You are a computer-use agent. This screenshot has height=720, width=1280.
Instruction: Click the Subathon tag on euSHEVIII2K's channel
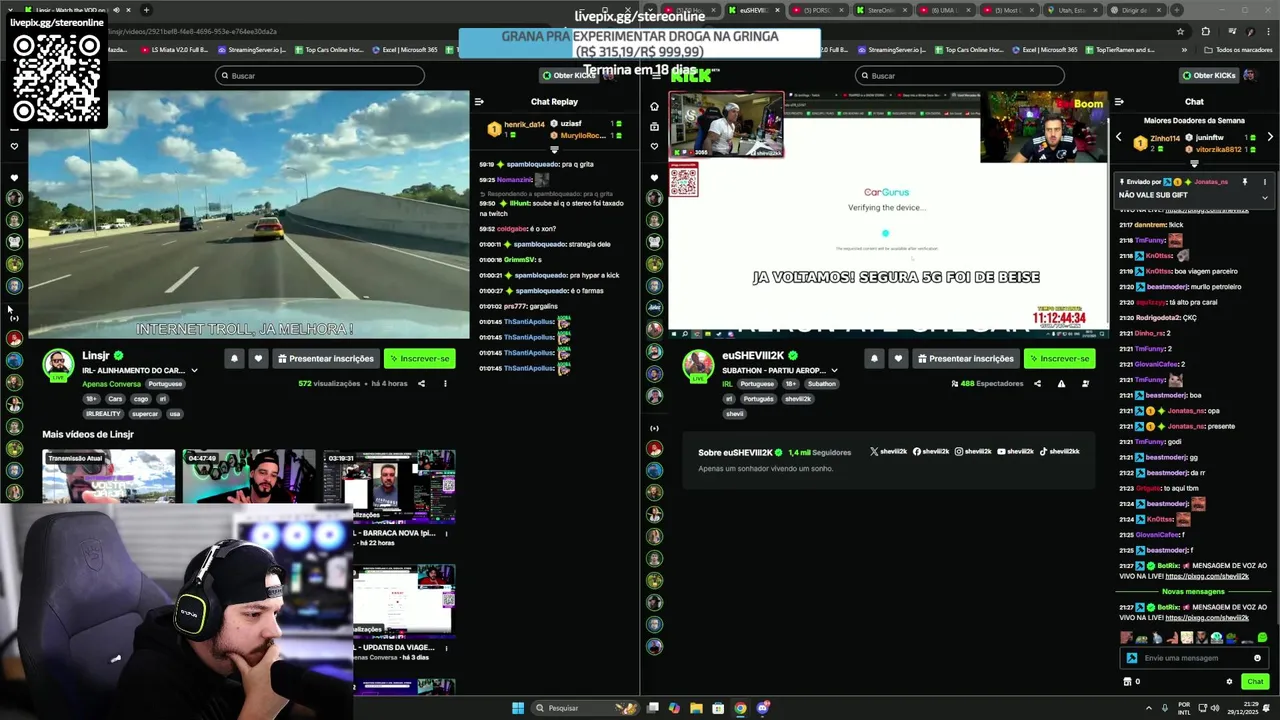[x=821, y=384]
